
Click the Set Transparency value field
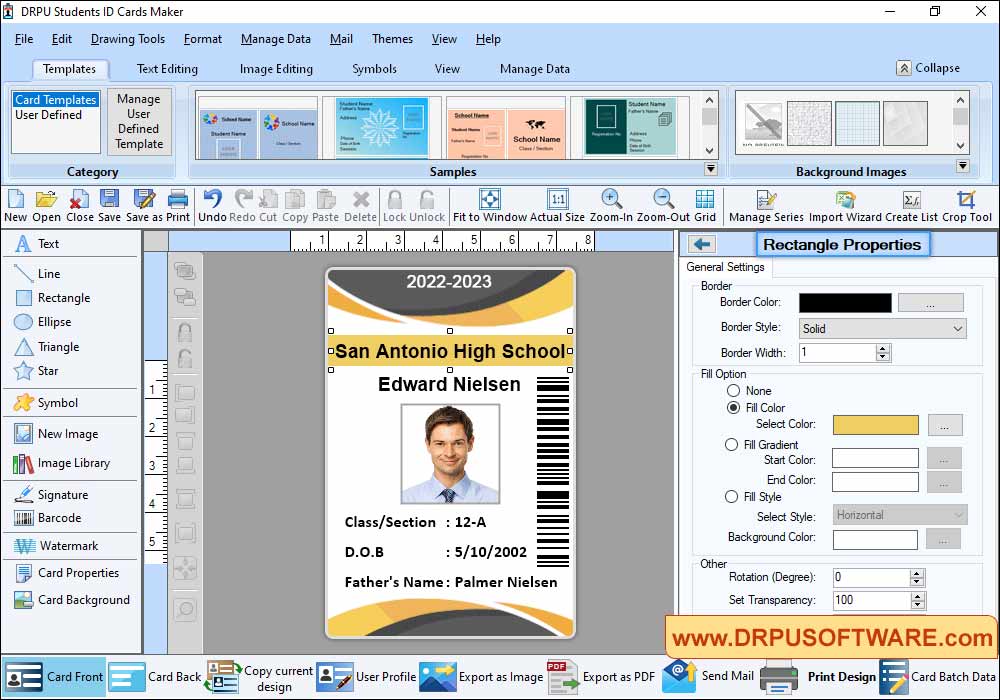click(x=872, y=600)
